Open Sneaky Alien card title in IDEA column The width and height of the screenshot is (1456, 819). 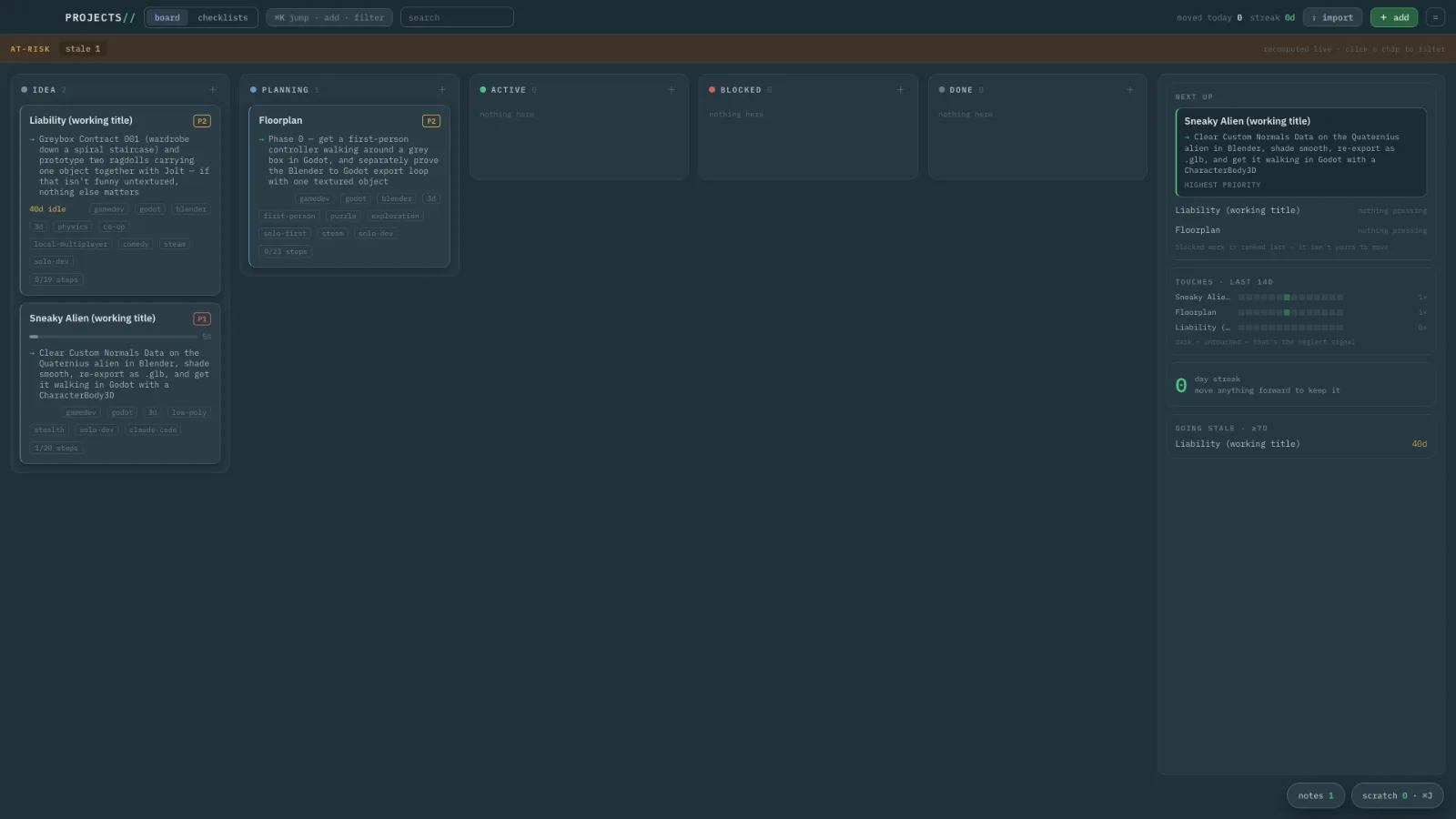(92, 318)
